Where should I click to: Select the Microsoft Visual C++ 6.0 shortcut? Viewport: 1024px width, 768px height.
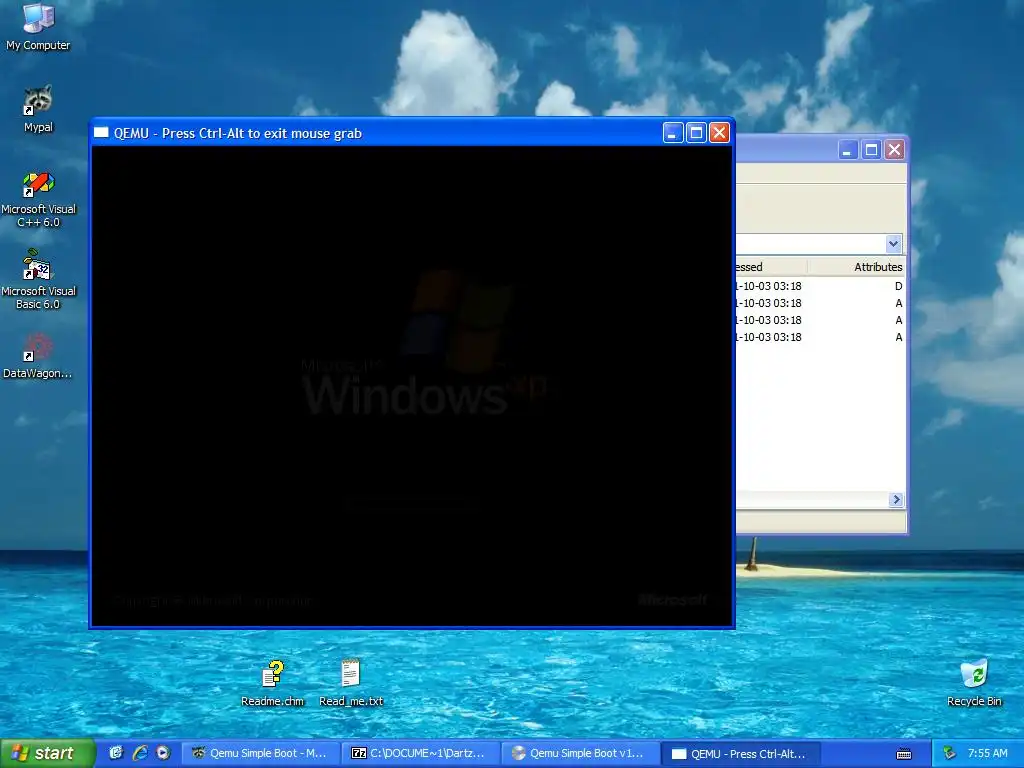pyautogui.click(x=38, y=199)
